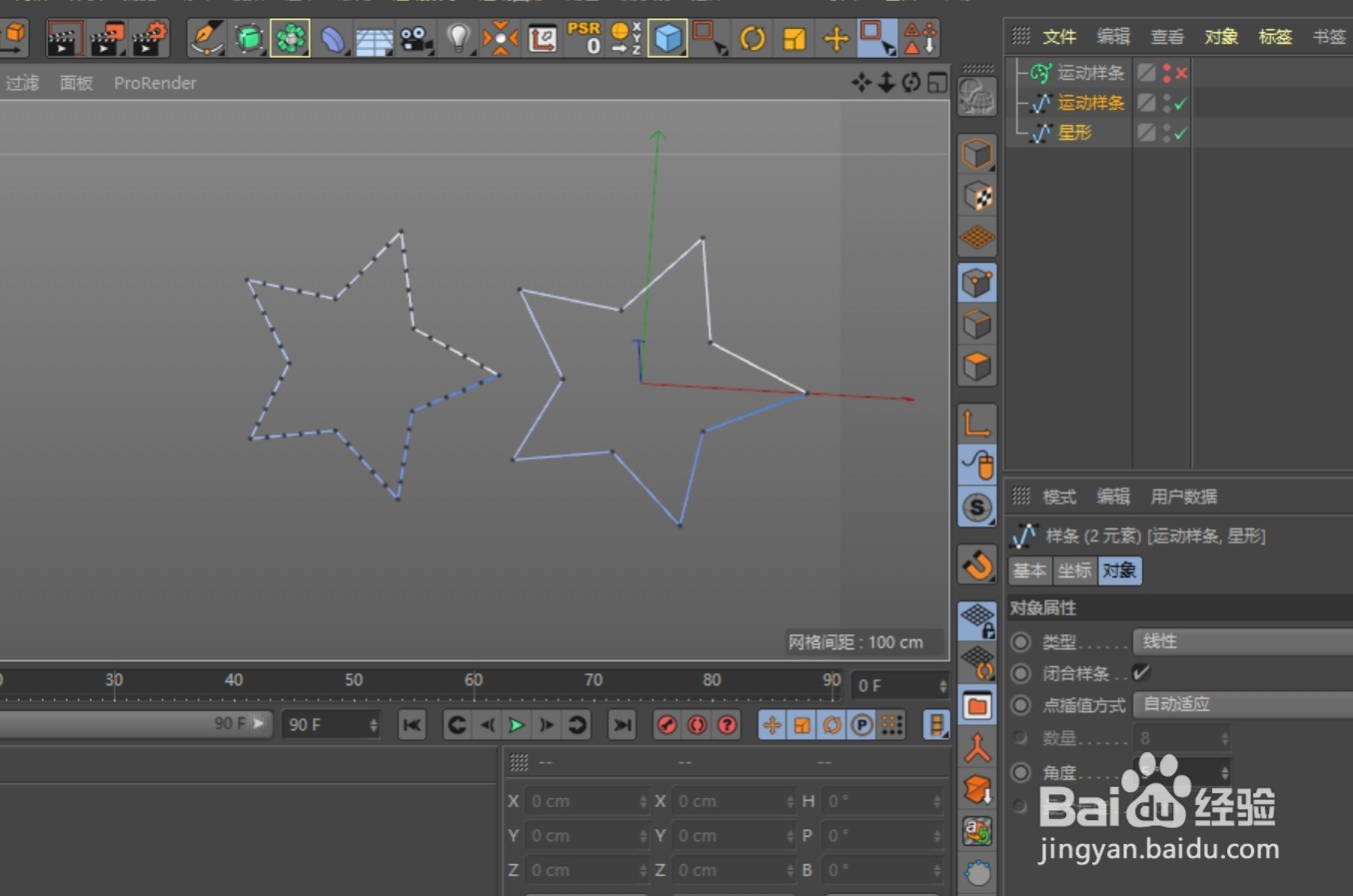Click the green MoGraph Cloner icon
The image size is (1353, 896).
point(290,39)
